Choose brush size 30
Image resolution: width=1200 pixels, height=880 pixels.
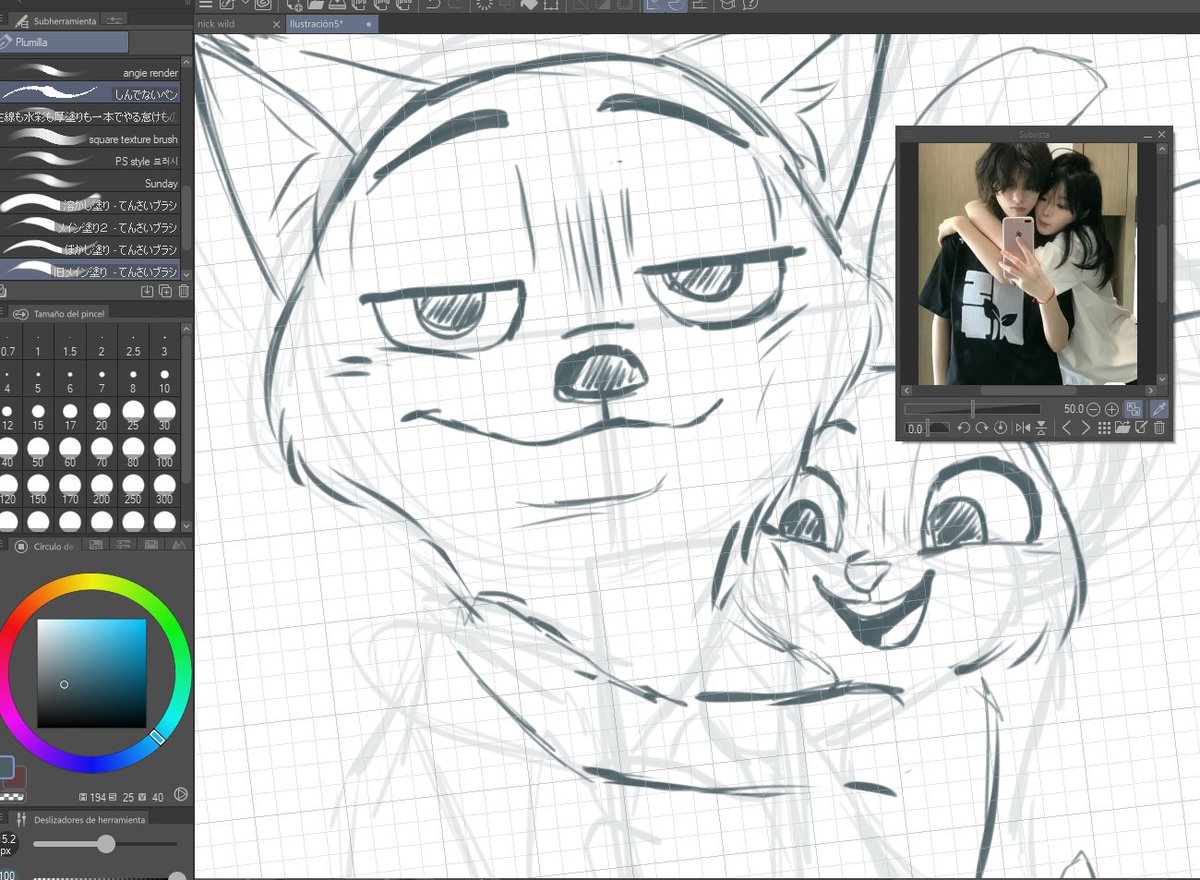tap(164, 416)
